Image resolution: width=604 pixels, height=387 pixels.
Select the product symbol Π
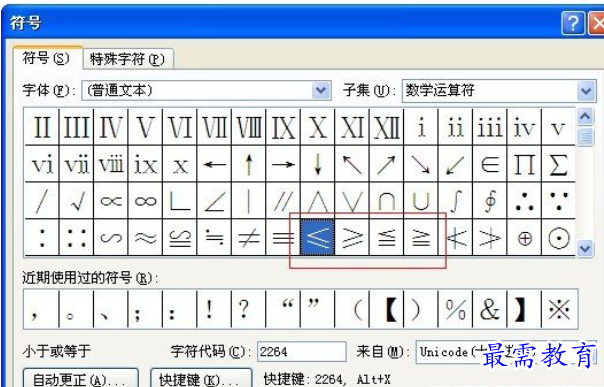[524, 164]
